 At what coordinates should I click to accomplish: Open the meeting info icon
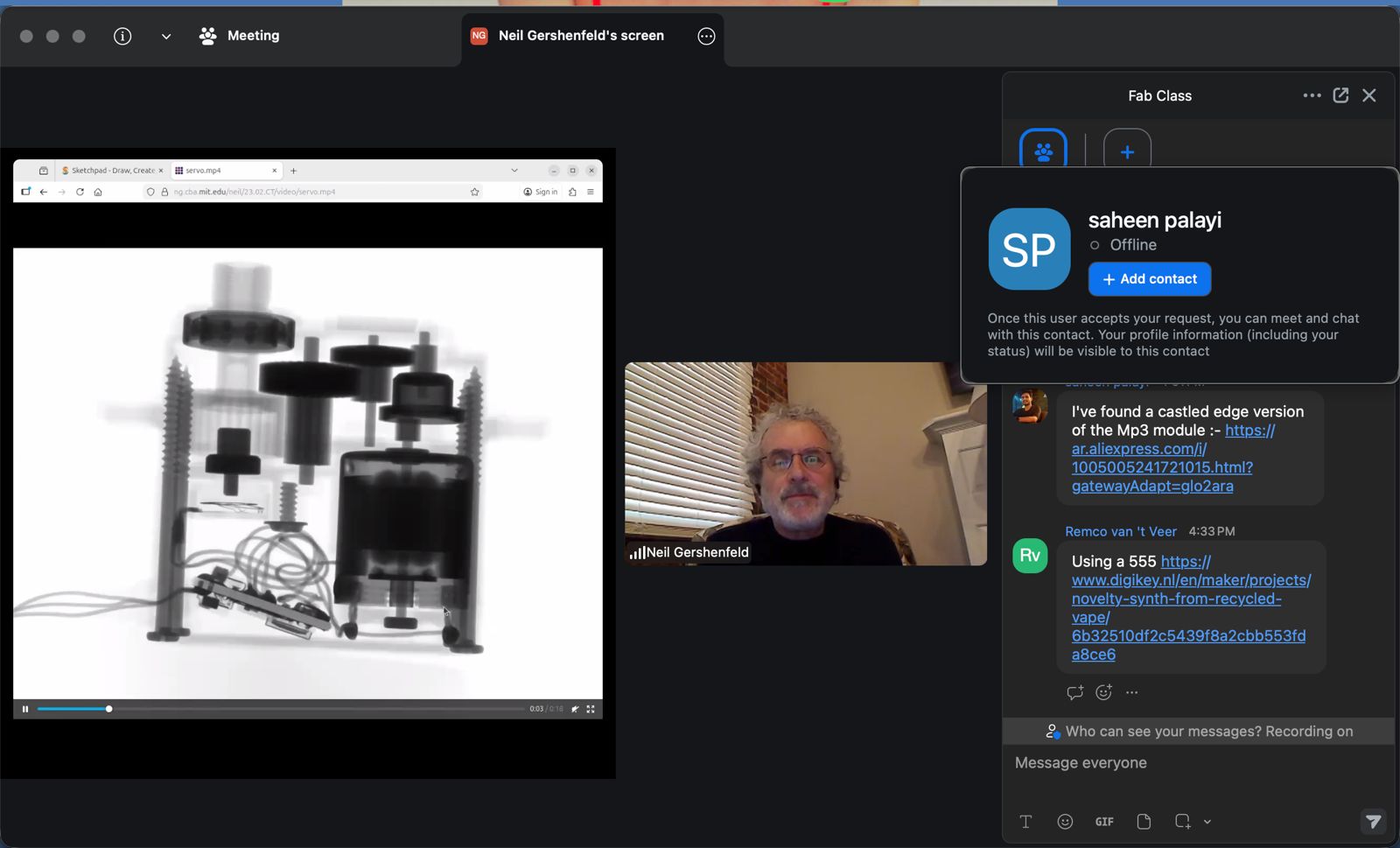point(122,36)
